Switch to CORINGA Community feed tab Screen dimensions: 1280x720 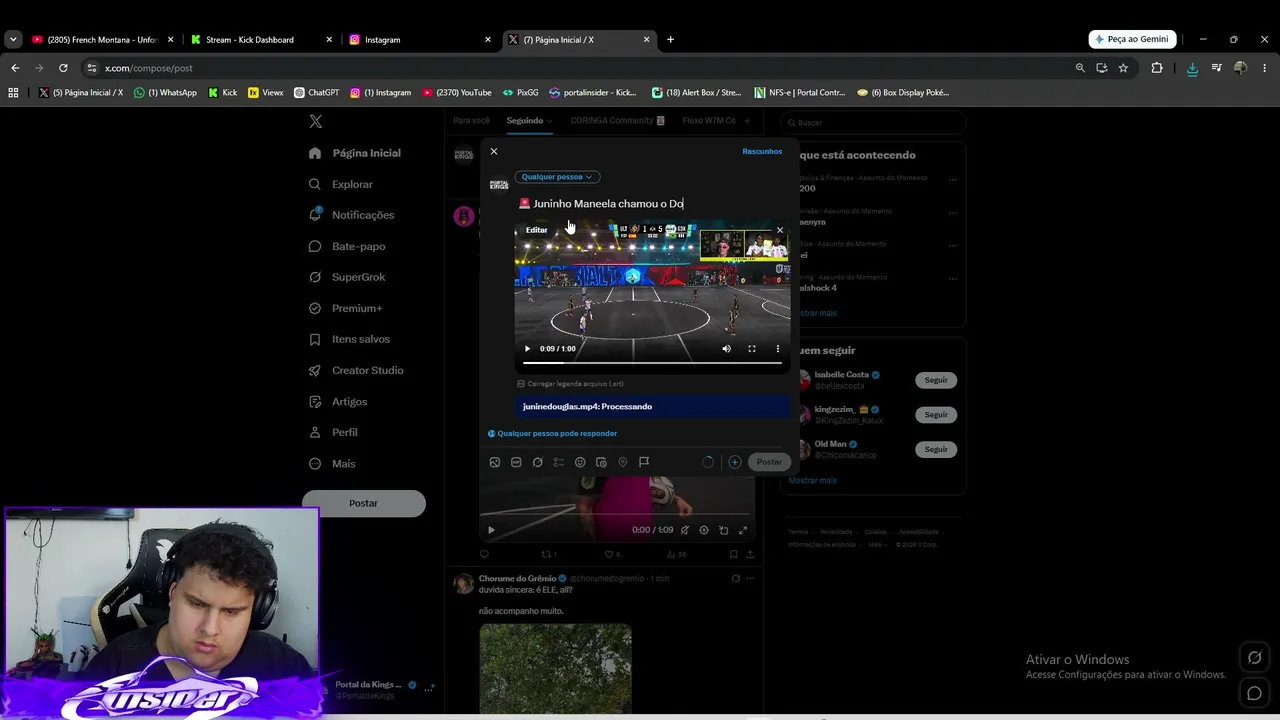pos(617,121)
